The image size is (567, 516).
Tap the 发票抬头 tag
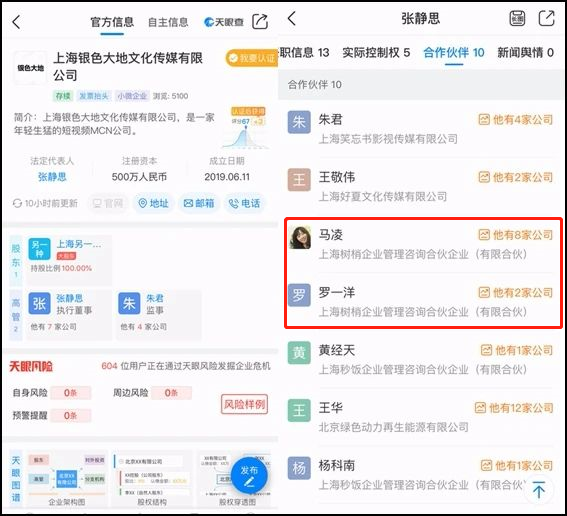(94, 96)
